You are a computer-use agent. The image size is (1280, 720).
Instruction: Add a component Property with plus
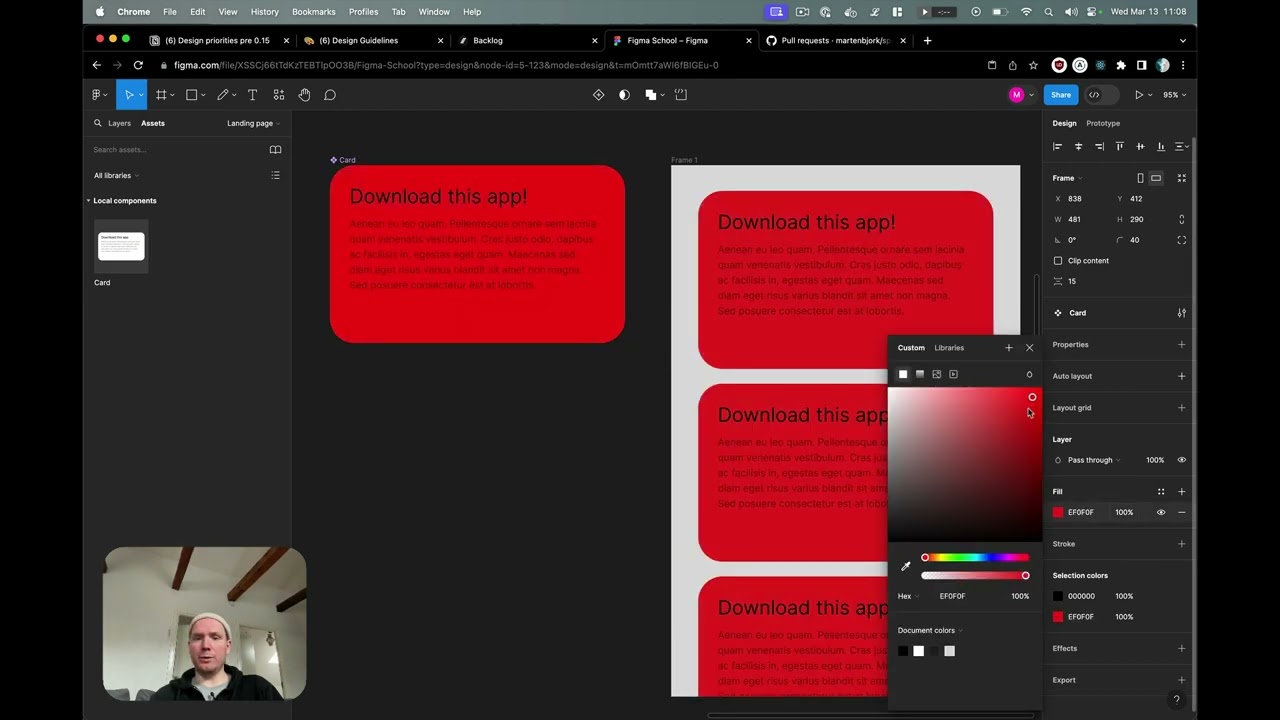1181,345
